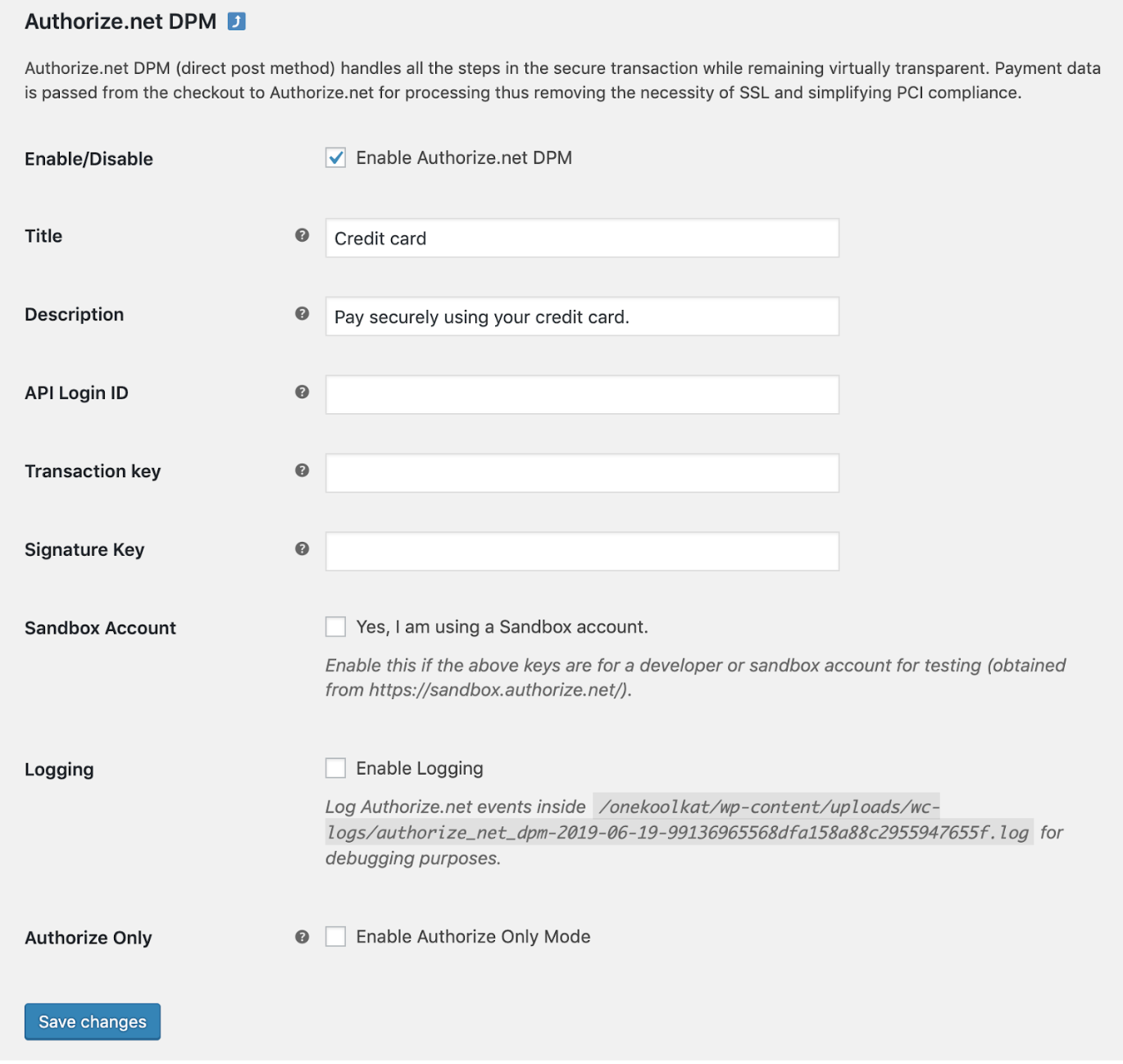Click the Description field text
This screenshot has width=1123, height=1064.
582,316
